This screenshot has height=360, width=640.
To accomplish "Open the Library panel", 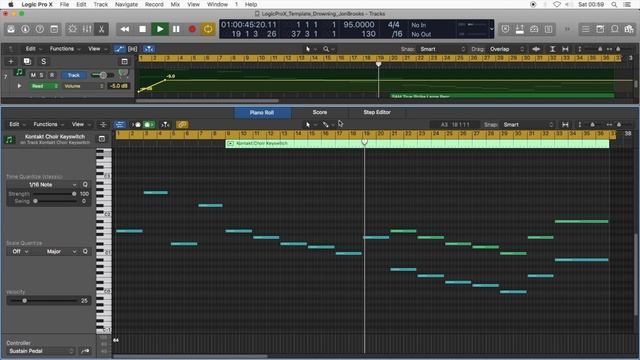I will tap(11, 29).
